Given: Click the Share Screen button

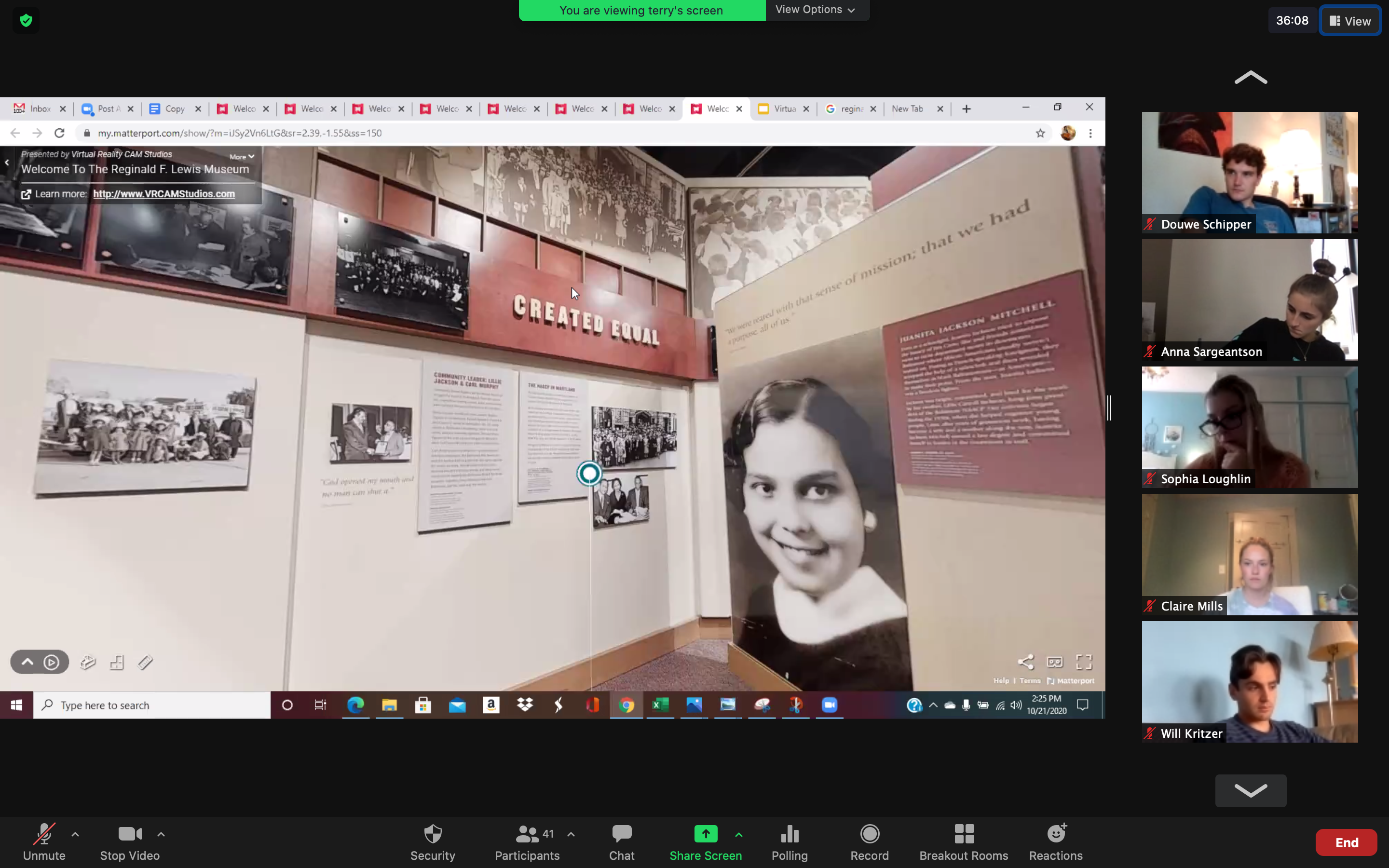Looking at the screenshot, I should [x=705, y=841].
